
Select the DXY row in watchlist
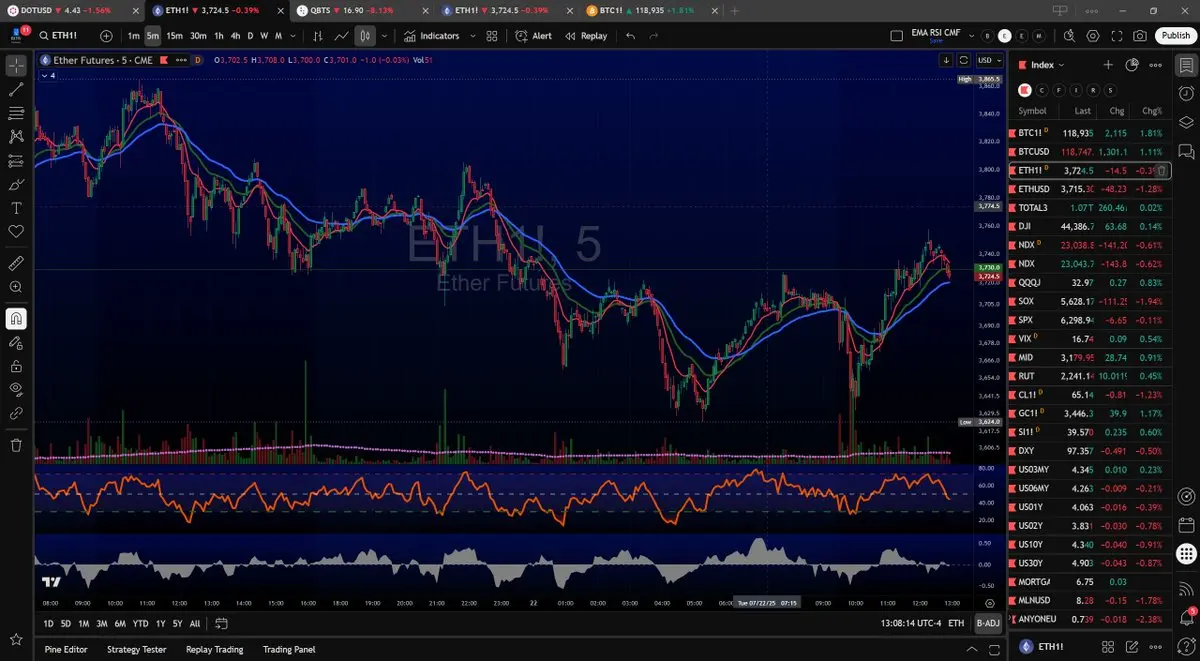[x=1091, y=451]
